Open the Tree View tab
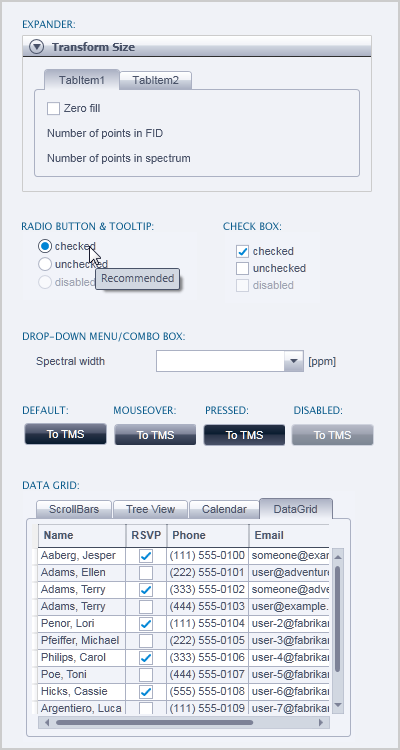The image size is (400, 750). tap(150, 509)
